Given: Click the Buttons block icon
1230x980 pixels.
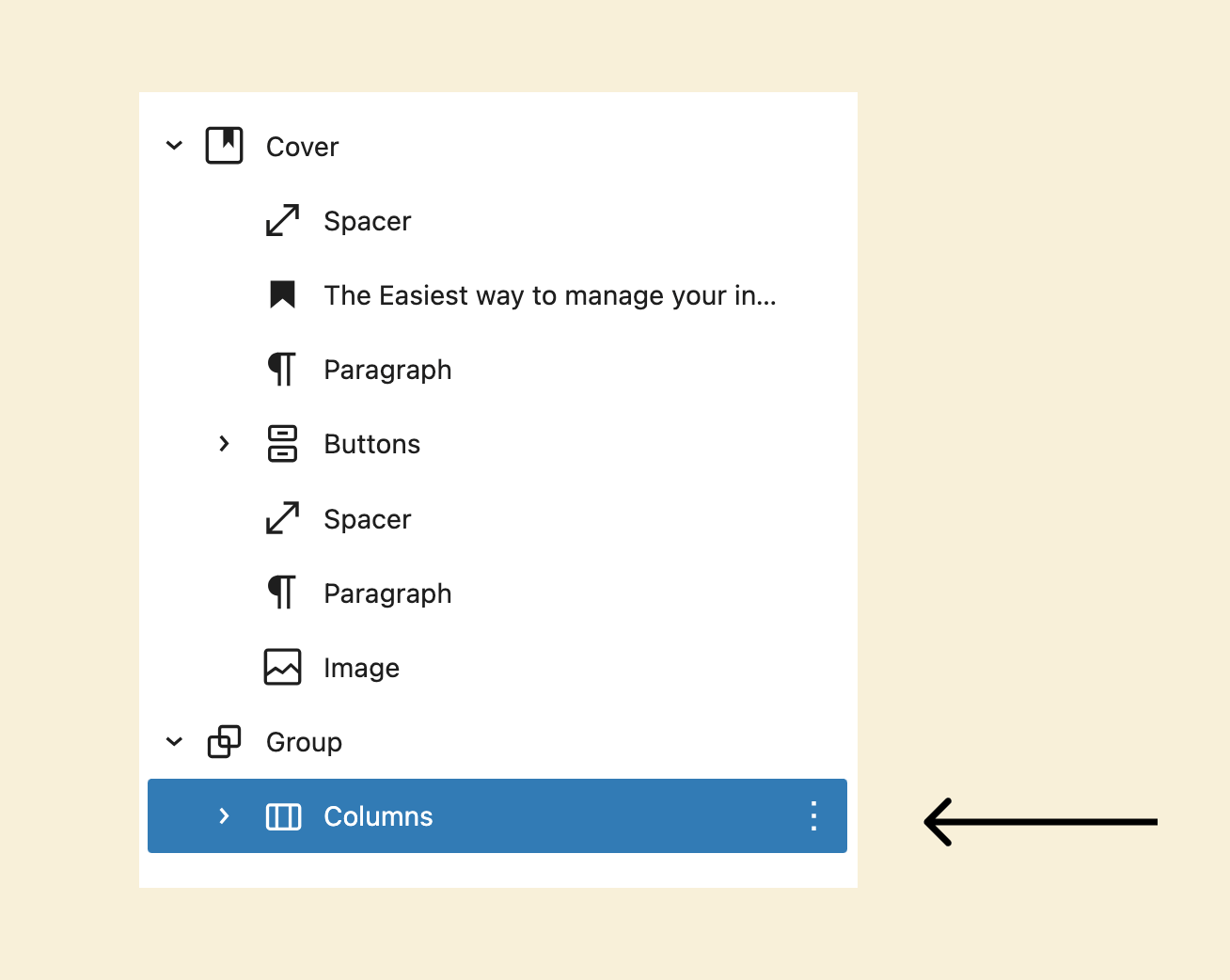Looking at the screenshot, I should [x=282, y=443].
